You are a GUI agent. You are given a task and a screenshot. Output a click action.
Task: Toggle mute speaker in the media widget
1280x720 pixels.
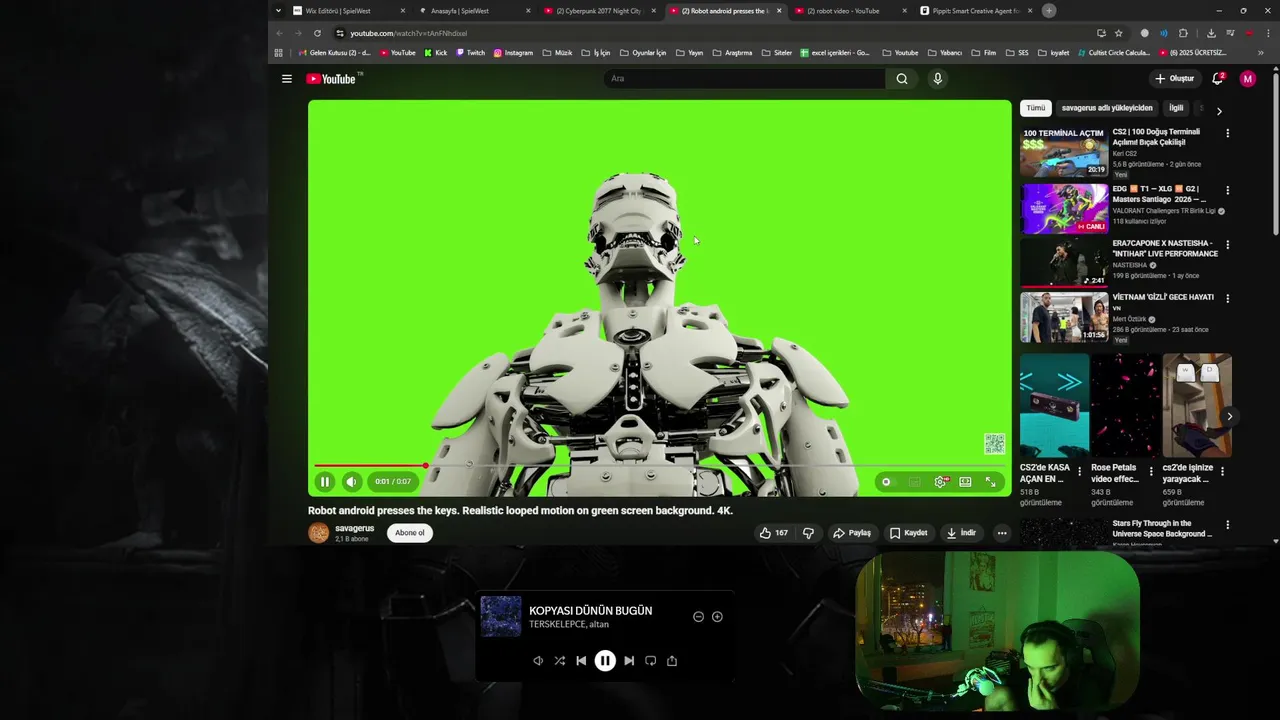(538, 661)
